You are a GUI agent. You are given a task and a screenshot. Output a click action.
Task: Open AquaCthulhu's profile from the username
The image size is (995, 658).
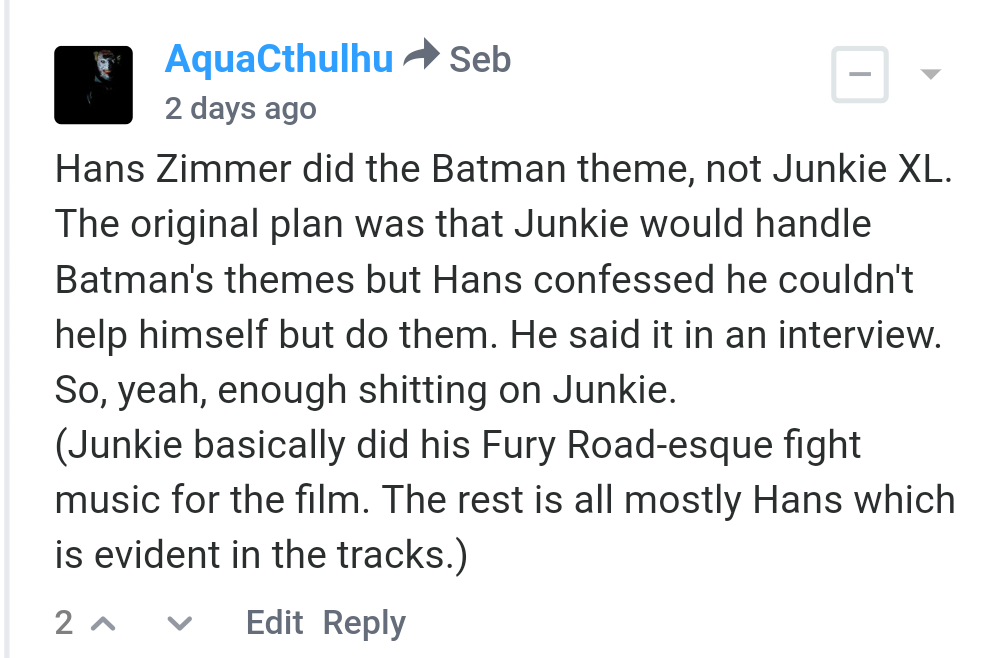pos(279,59)
